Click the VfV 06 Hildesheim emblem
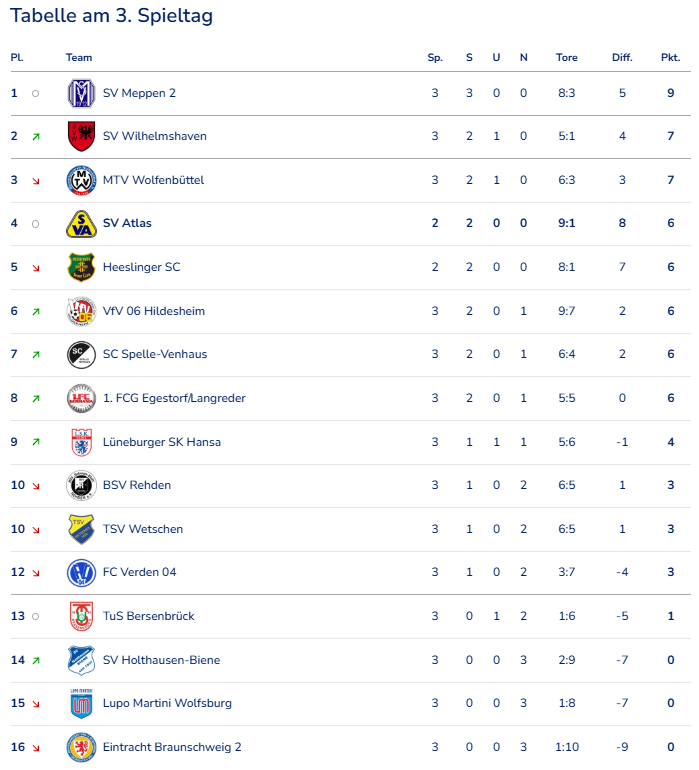Screen dimensions: 699x770 tap(81, 311)
